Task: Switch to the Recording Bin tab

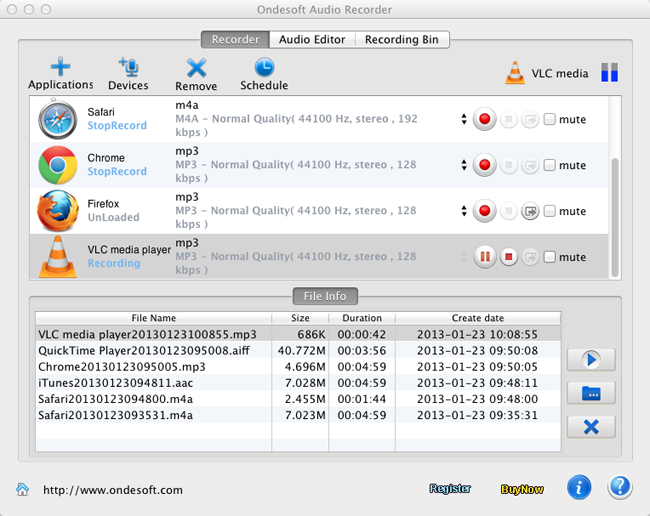Action: coord(402,39)
